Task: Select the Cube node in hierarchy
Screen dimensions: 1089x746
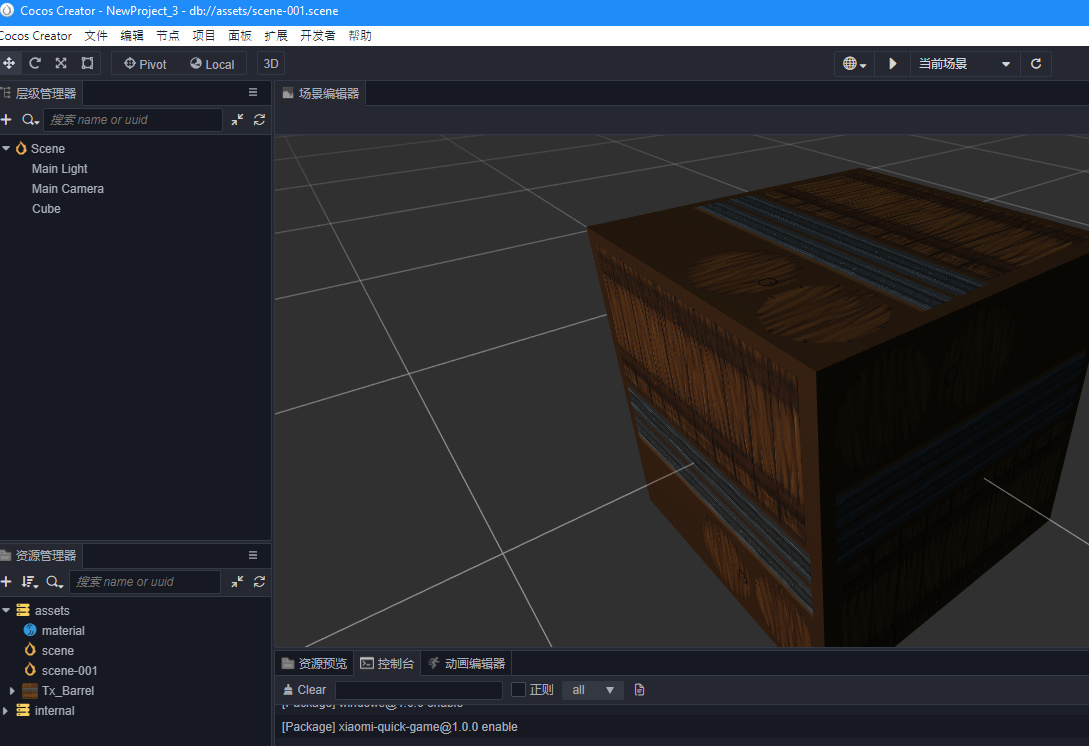Action: (46, 209)
